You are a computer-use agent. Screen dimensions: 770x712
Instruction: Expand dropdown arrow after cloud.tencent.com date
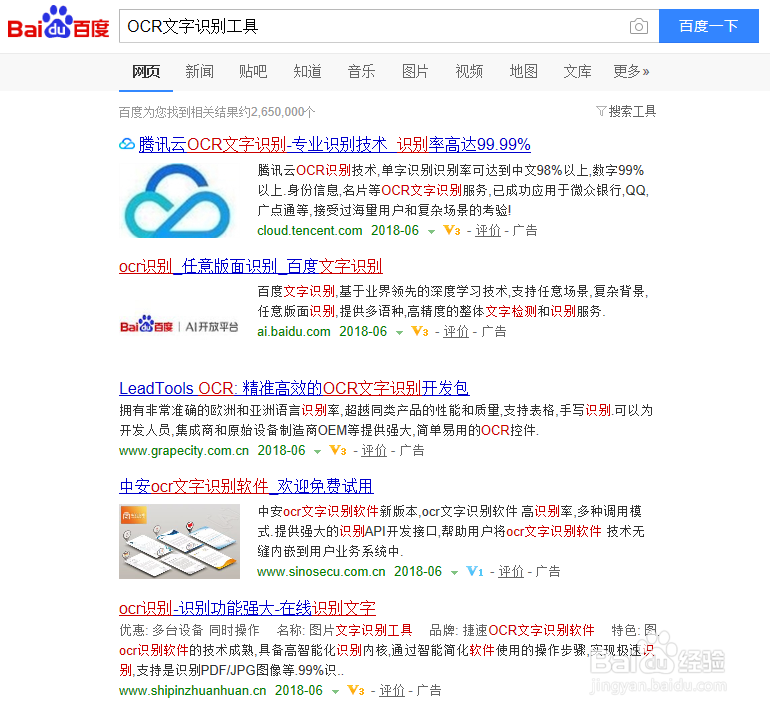tap(431, 231)
